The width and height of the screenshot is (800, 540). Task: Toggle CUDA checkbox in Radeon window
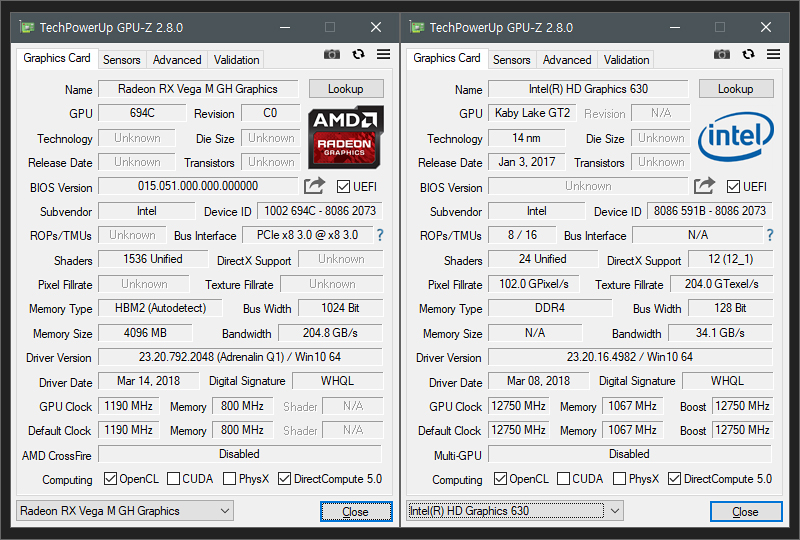pyautogui.click(x=173, y=479)
